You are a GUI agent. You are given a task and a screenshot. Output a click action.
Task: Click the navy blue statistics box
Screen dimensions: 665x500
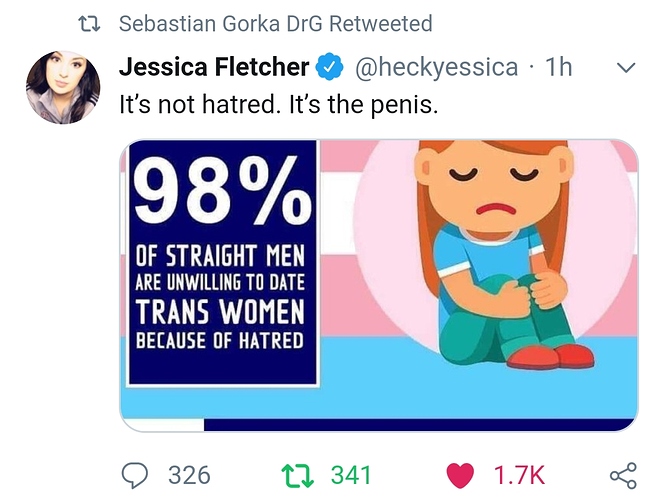pyautogui.click(x=222, y=263)
